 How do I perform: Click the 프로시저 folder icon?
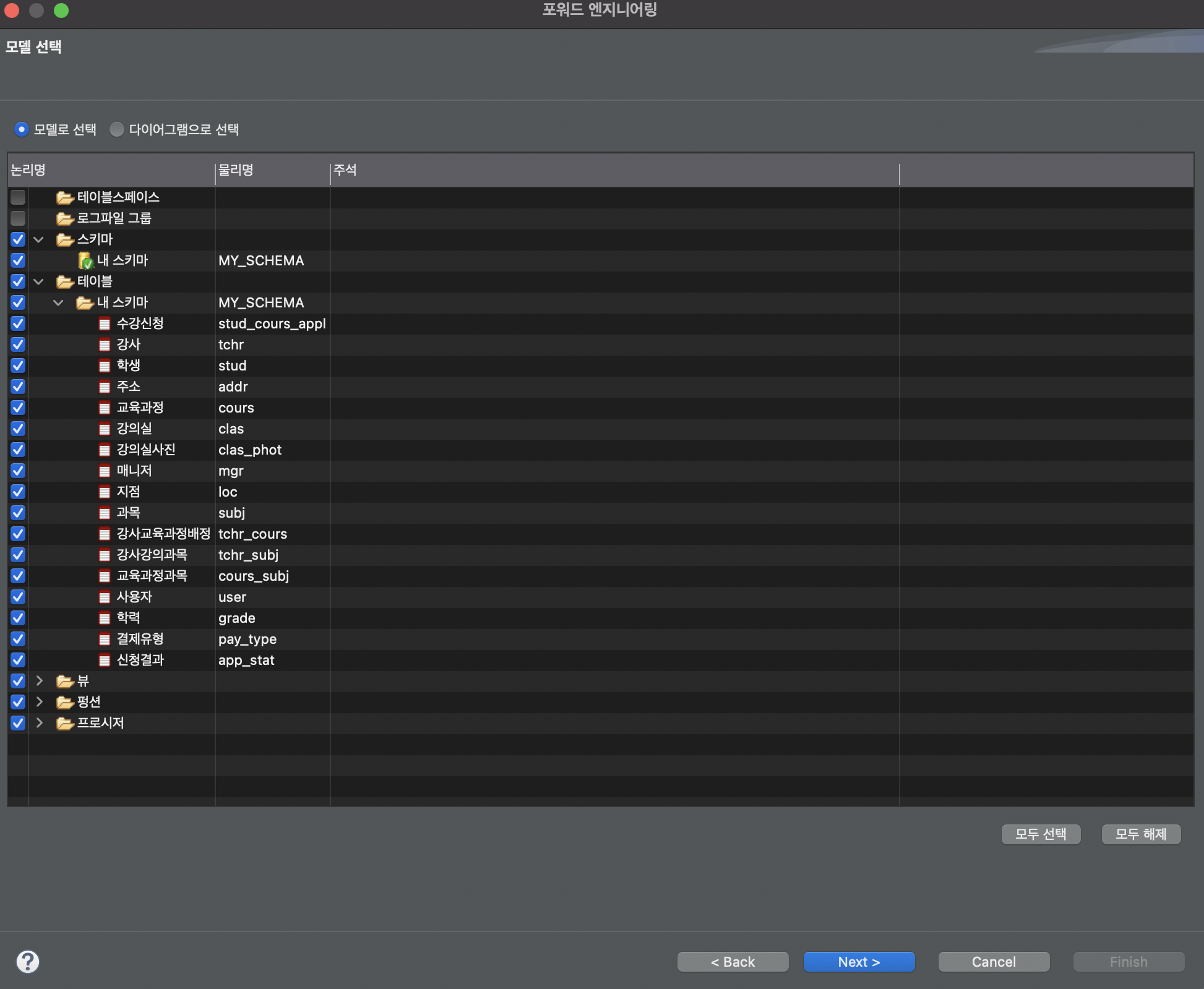point(65,723)
